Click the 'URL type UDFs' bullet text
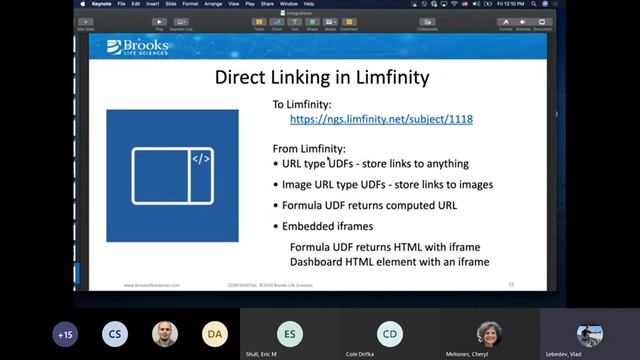The width and height of the screenshot is (640, 360). pyautogui.click(x=375, y=164)
